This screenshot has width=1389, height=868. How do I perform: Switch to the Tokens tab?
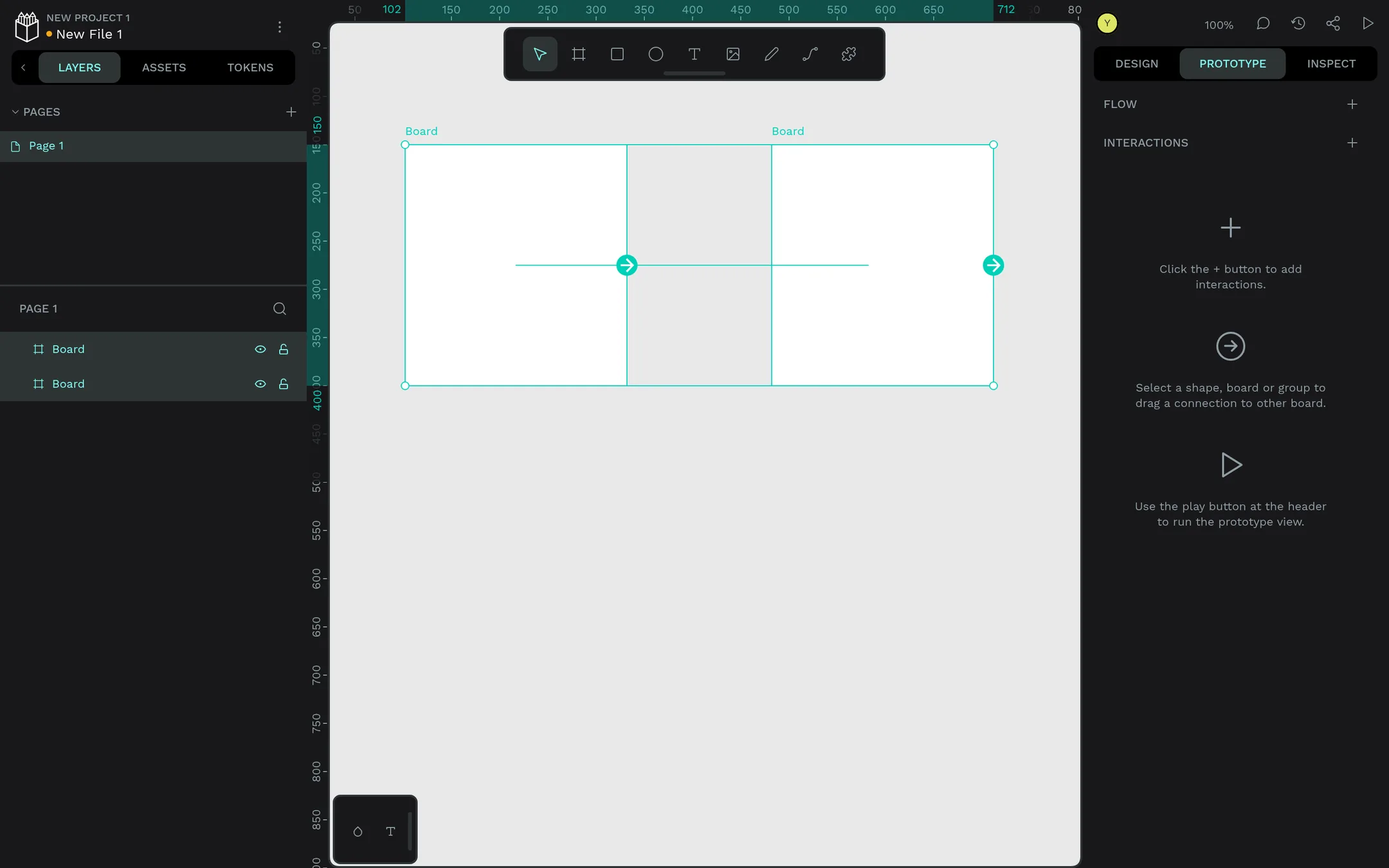click(250, 68)
